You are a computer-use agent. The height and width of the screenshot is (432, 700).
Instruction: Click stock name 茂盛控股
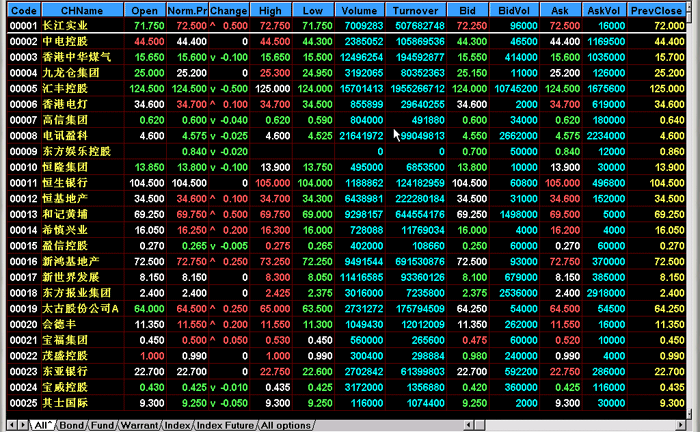65,356
